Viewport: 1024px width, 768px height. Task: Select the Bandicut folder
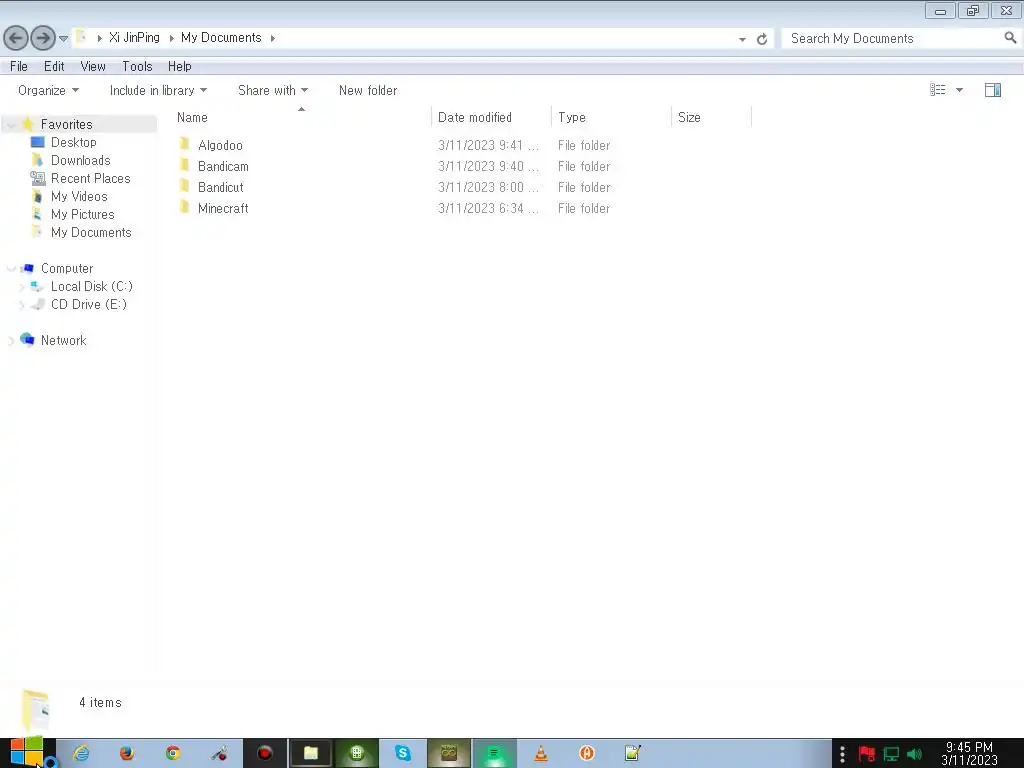[221, 187]
